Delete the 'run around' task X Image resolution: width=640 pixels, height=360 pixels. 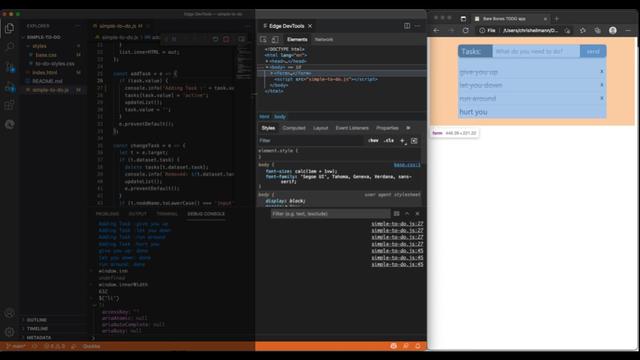(601, 98)
